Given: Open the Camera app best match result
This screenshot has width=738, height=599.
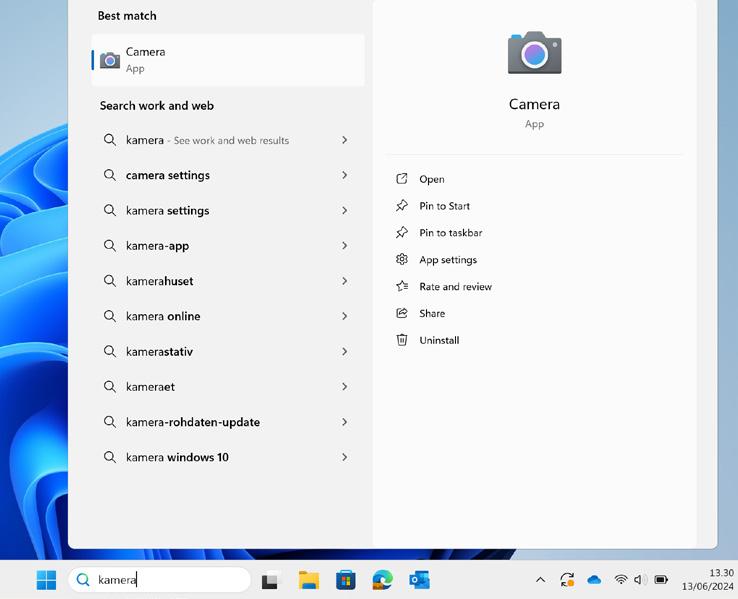Looking at the screenshot, I should pyautogui.click(x=228, y=60).
